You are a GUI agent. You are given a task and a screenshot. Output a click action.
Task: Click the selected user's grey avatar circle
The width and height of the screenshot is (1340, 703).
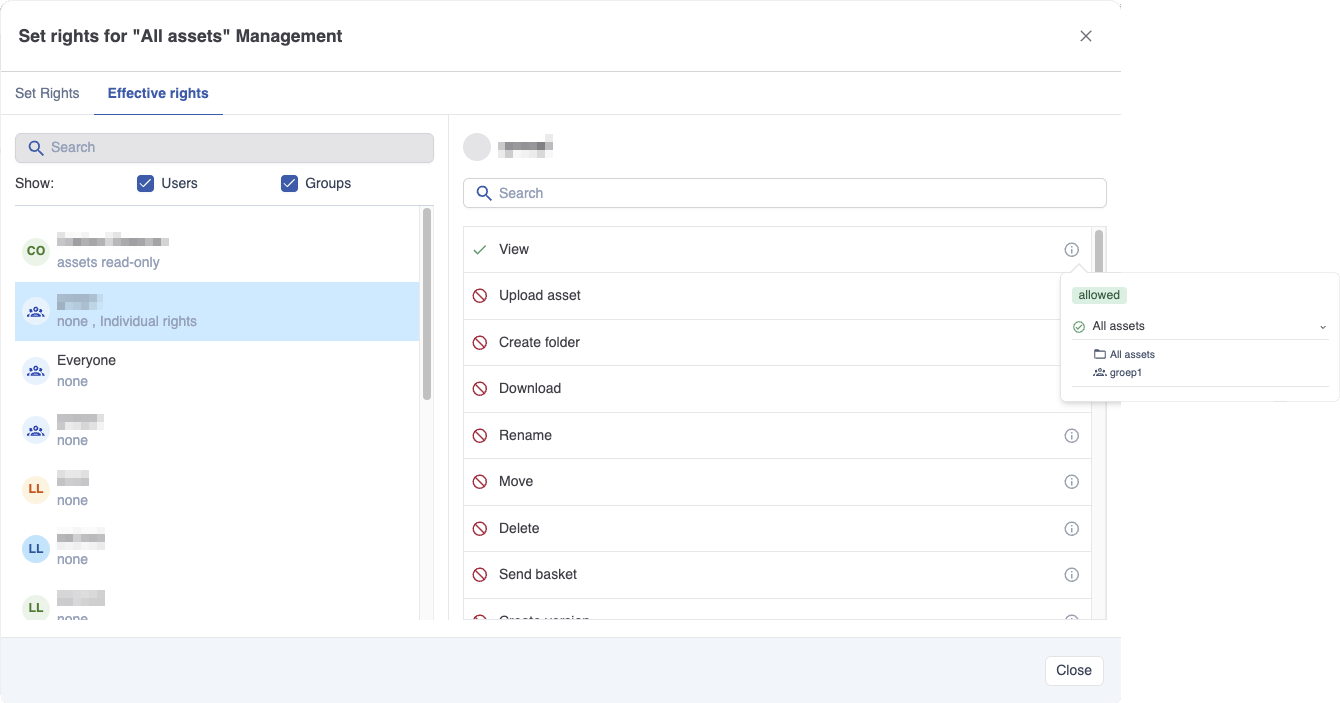(477, 148)
